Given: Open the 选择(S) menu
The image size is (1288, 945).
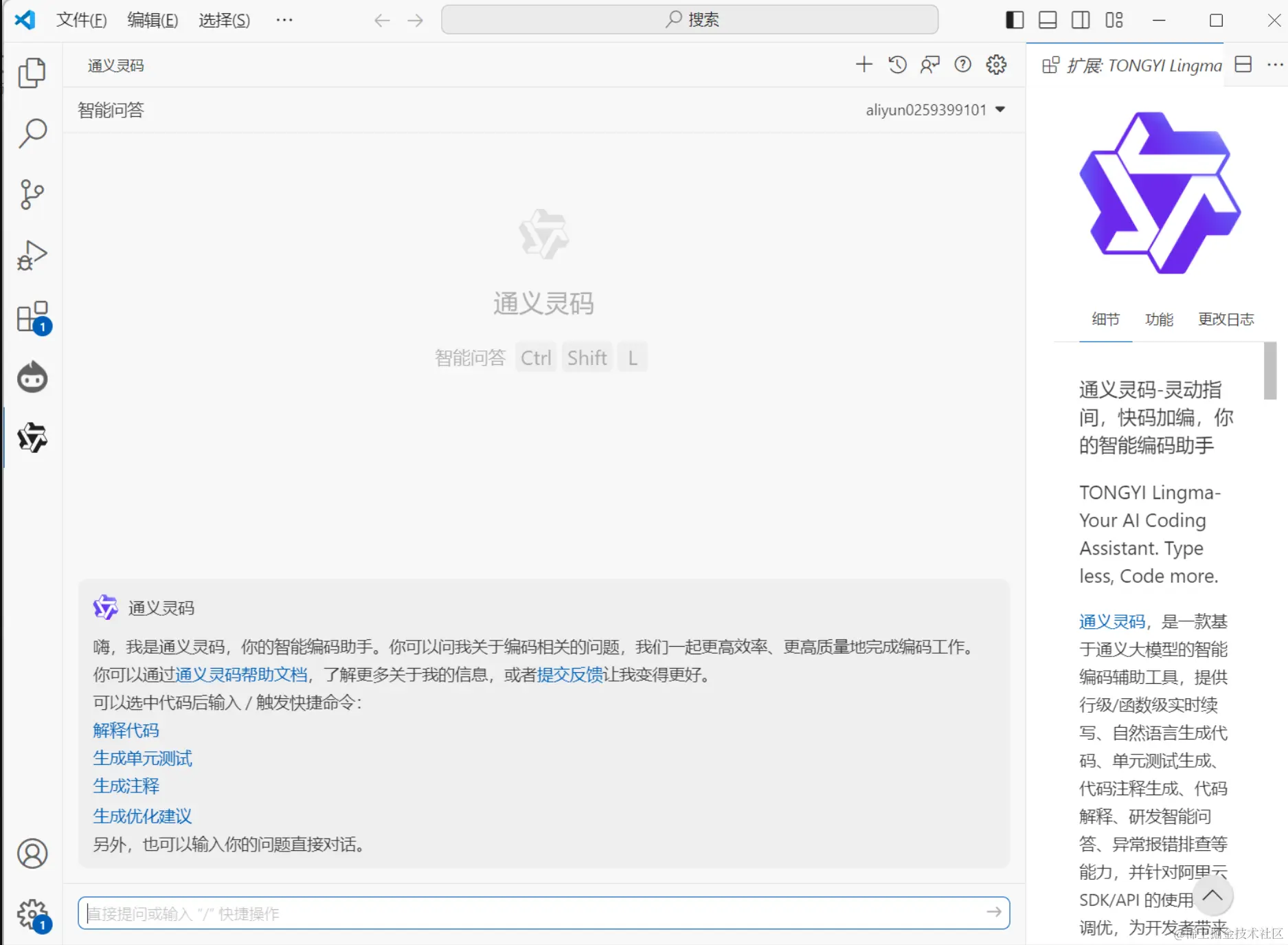Looking at the screenshot, I should pyautogui.click(x=225, y=20).
